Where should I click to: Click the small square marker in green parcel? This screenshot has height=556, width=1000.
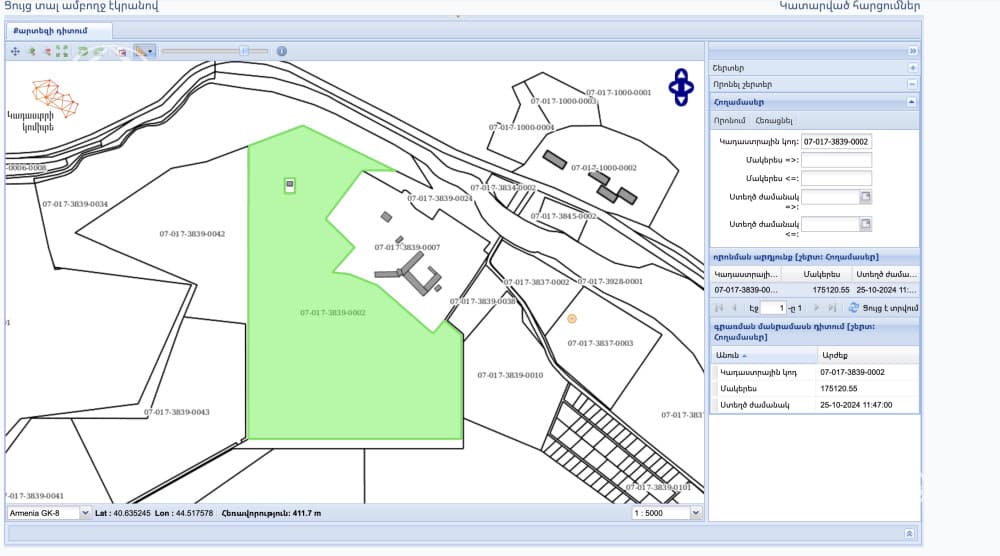(x=290, y=186)
